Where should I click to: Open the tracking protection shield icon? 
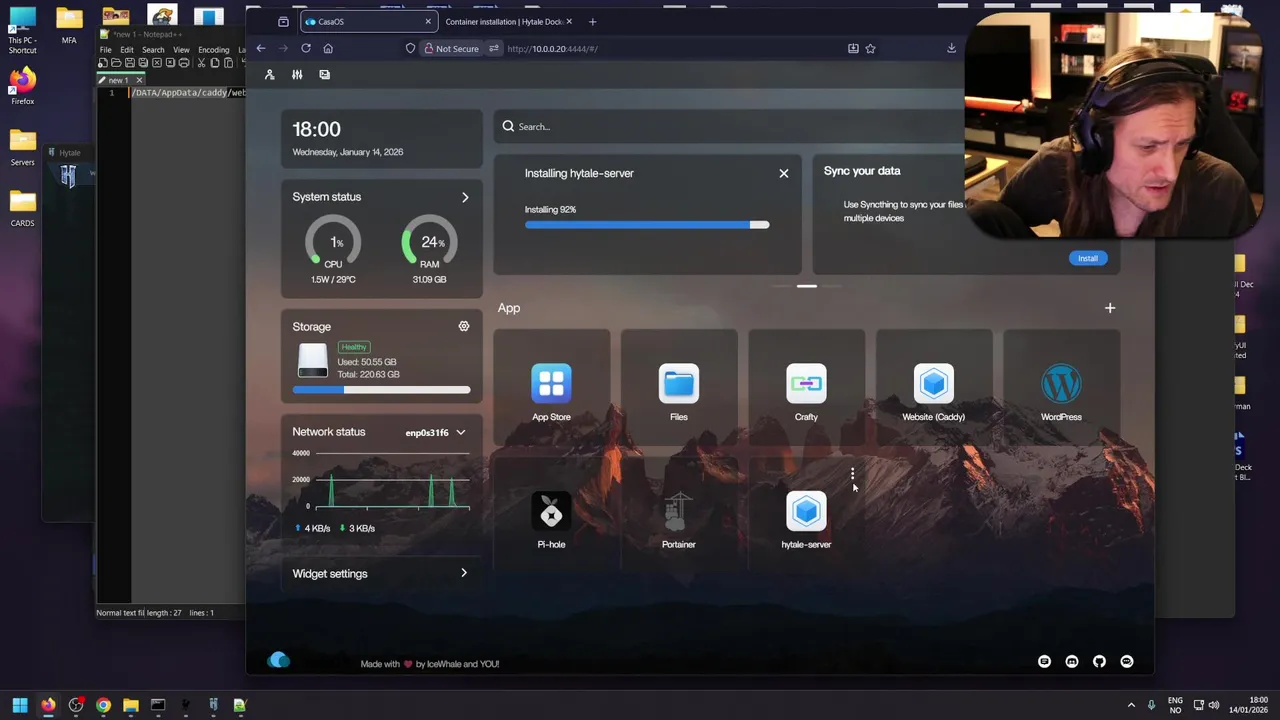pos(410,48)
